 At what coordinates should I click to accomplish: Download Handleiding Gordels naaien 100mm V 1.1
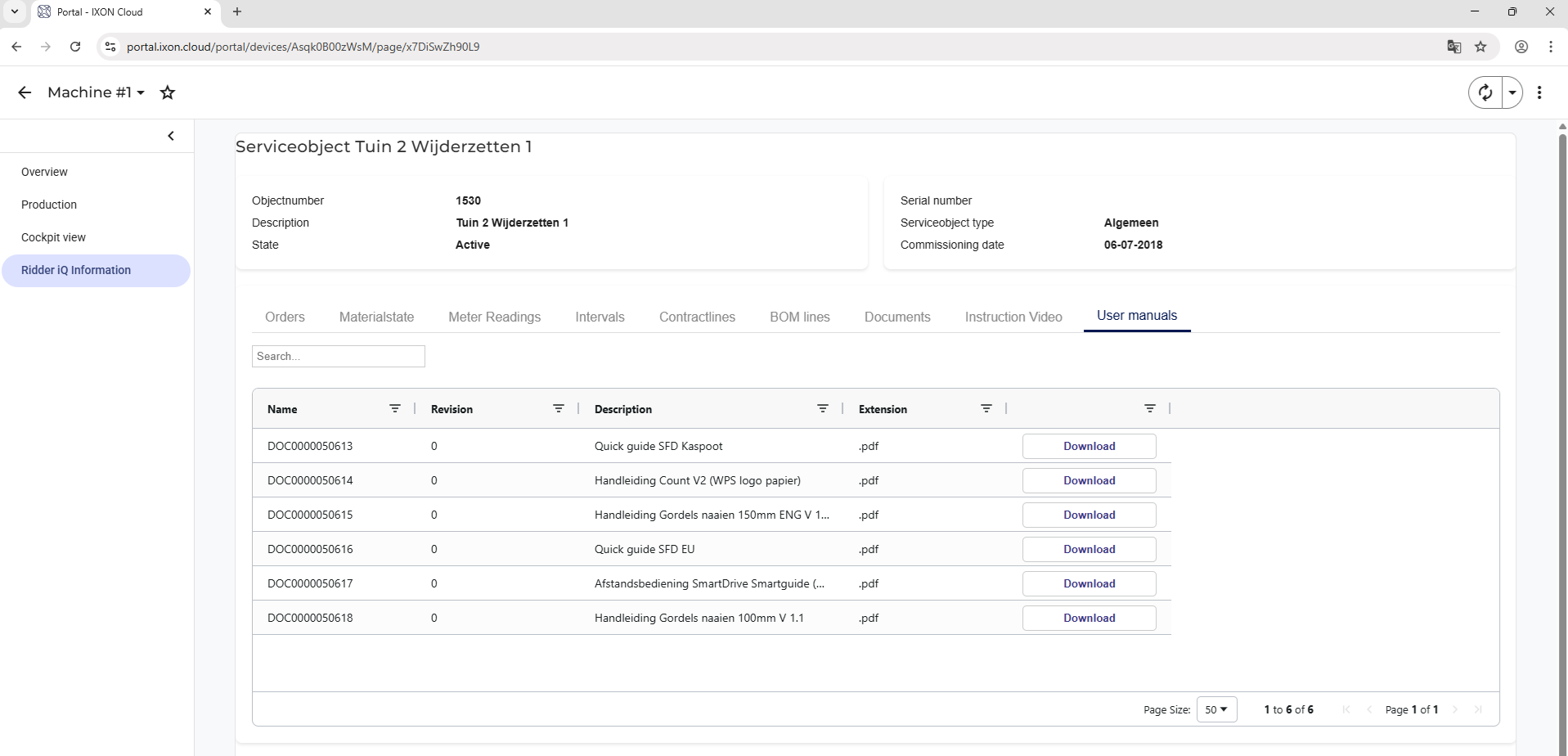[x=1089, y=618]
